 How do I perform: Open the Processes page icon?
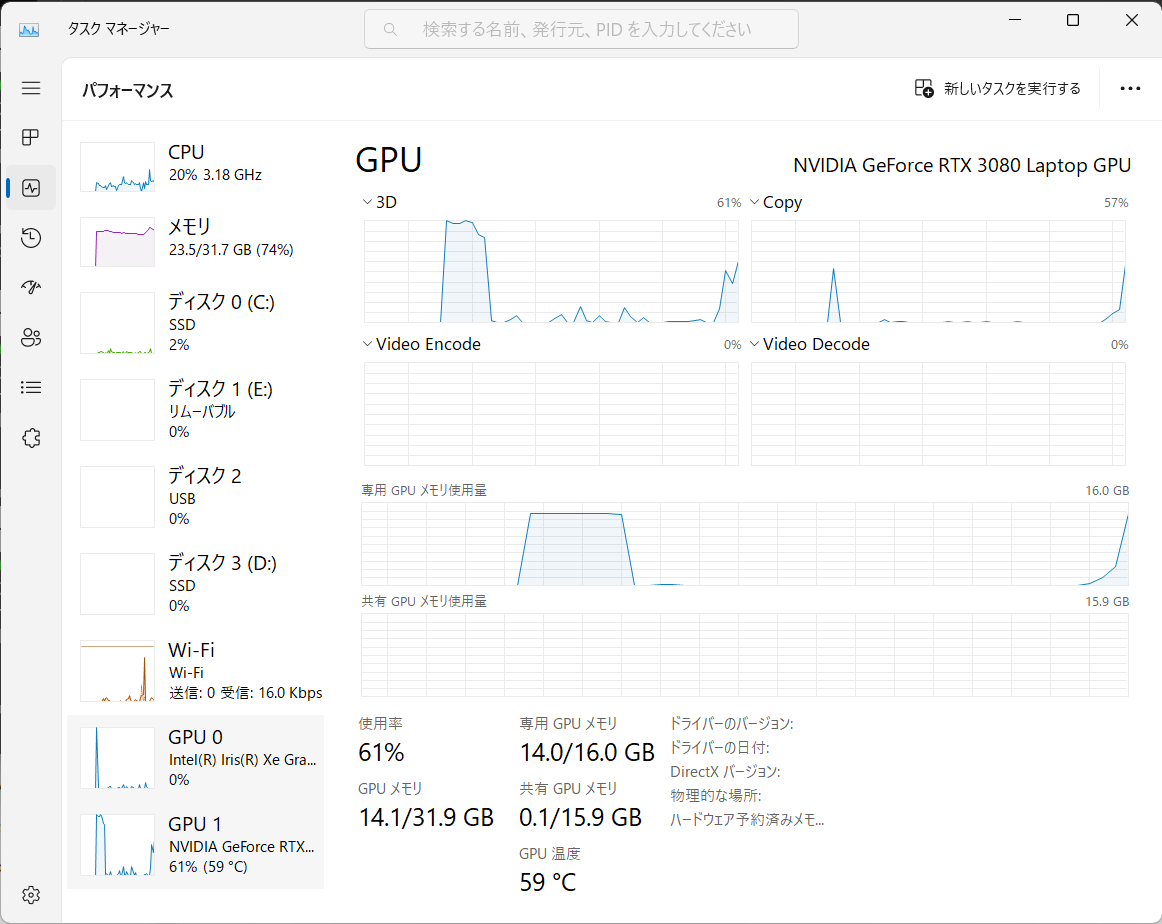(x=30, y=137)
